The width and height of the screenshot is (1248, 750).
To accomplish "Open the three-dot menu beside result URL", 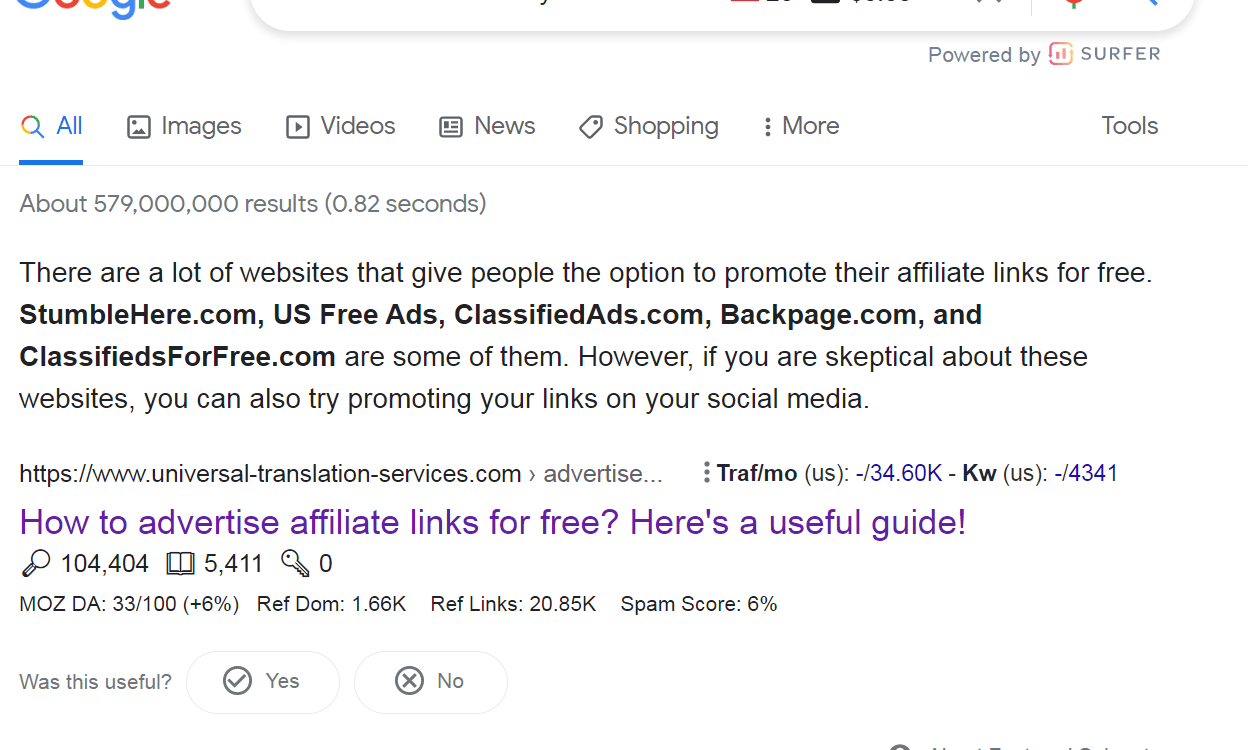I will (707, 472).
